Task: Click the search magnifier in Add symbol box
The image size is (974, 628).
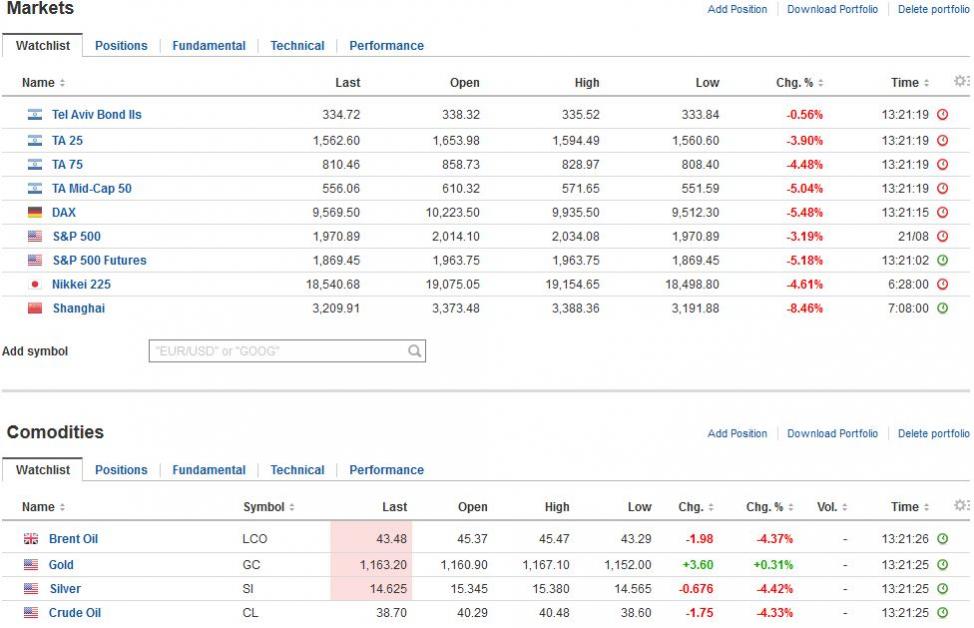Action: tap(414, 351)
